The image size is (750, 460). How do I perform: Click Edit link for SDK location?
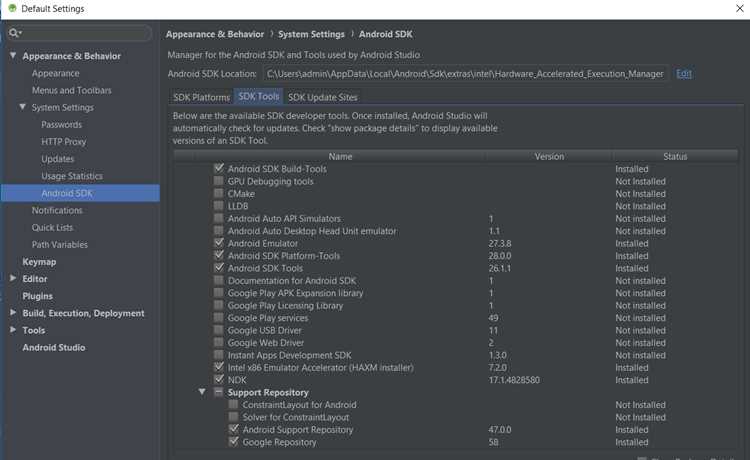[684, 74]
